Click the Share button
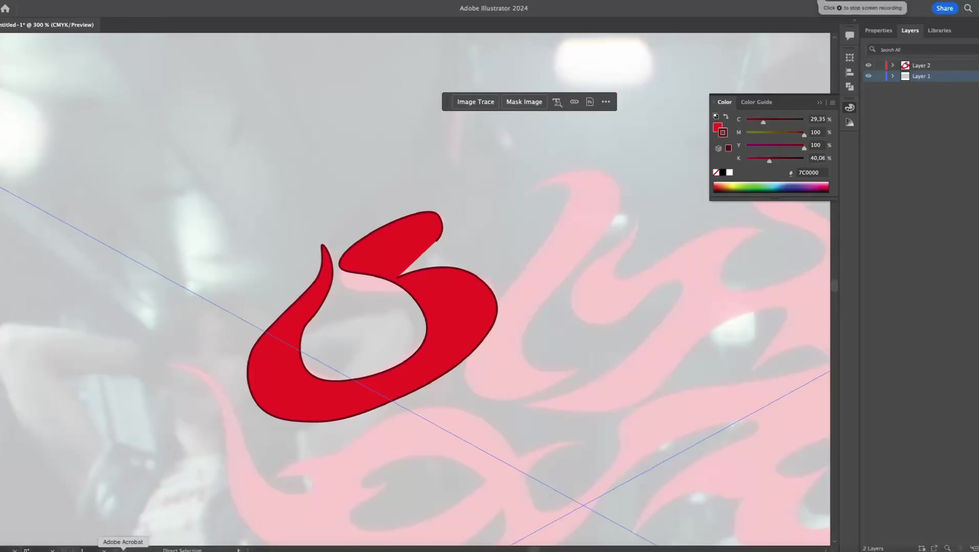 coord(944,8)
